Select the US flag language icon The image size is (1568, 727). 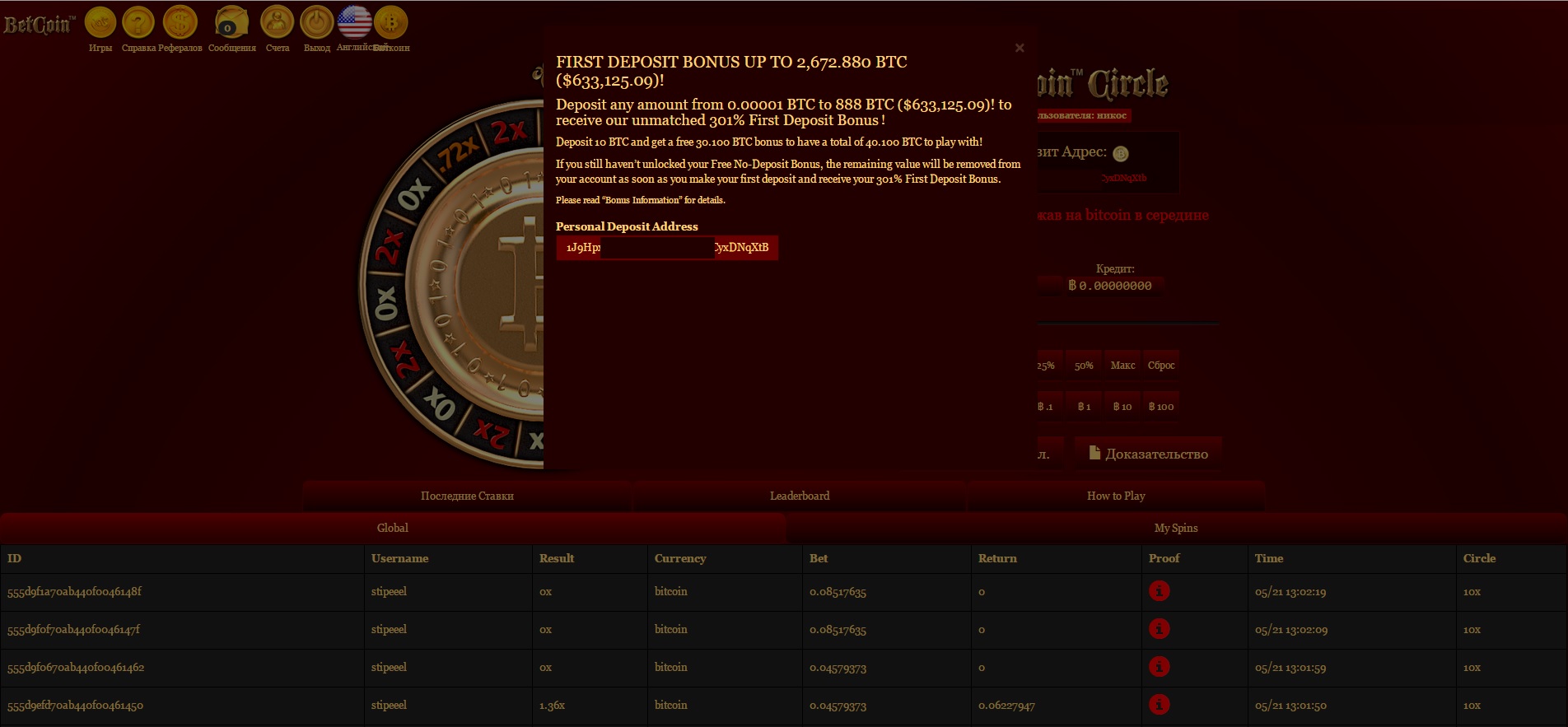(354, 22)
